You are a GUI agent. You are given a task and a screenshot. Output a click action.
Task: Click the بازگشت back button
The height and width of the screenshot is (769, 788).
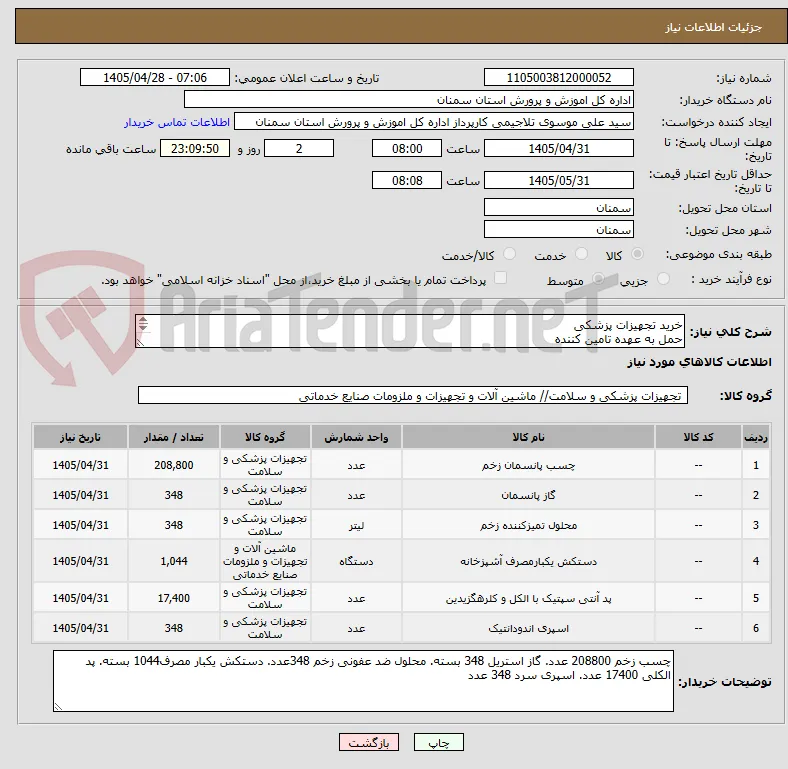click(x=369, y=742)
